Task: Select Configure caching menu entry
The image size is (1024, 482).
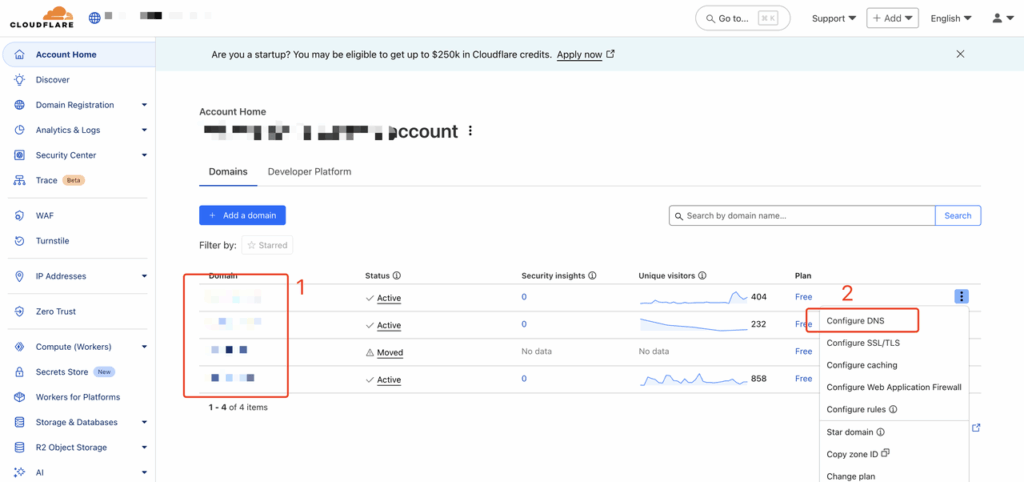Action: 862,365
